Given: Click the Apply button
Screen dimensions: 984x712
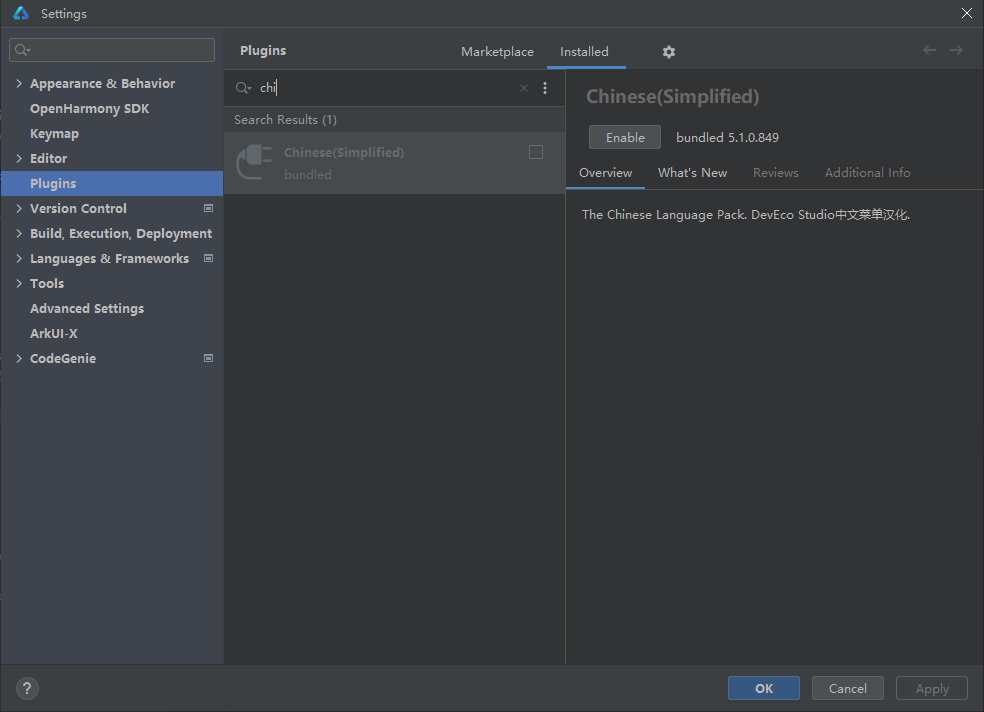Looking at the screenshot, I should click(x=932, y=688).
